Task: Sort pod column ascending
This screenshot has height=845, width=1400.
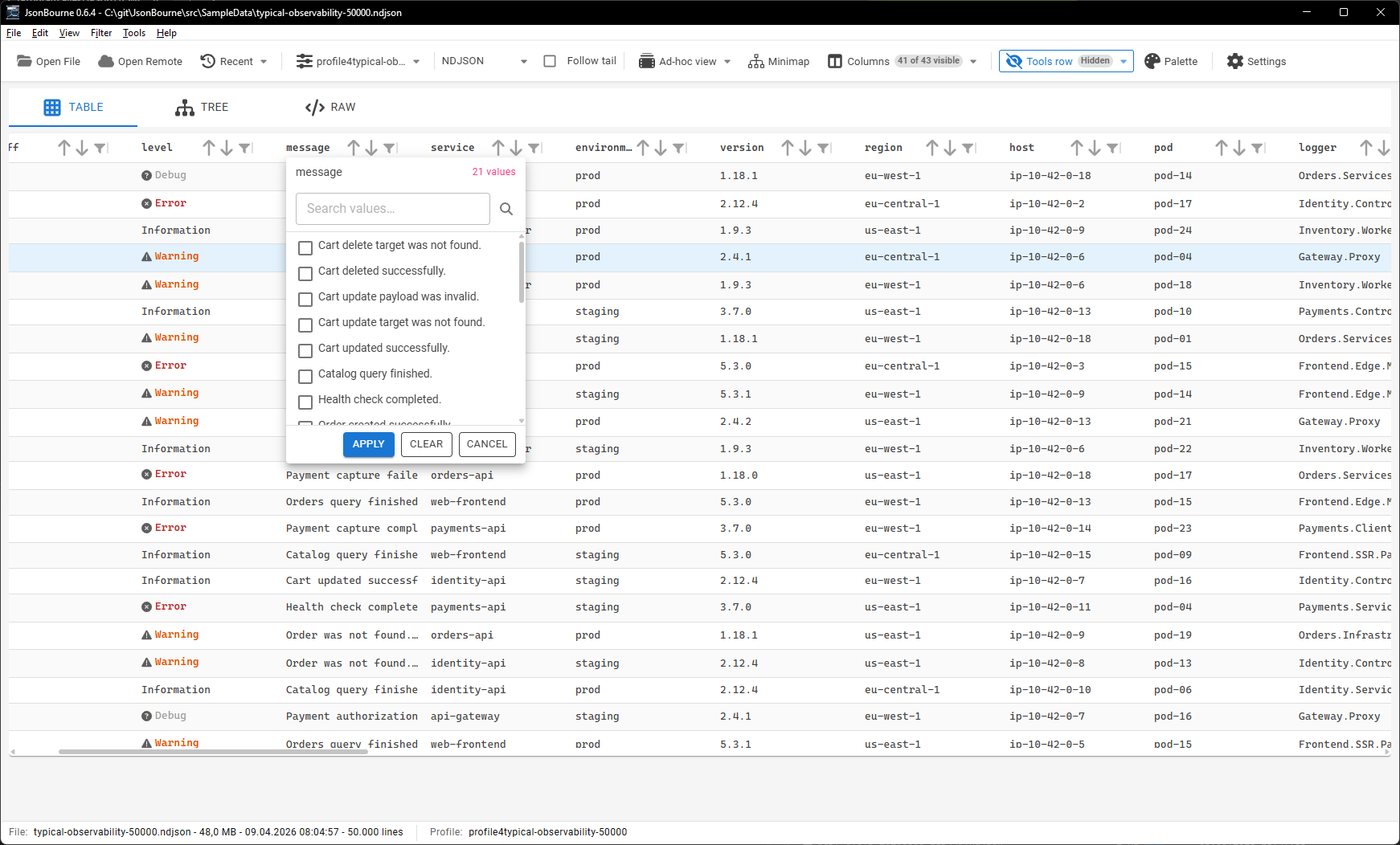Action: [x=1222, y=148]
